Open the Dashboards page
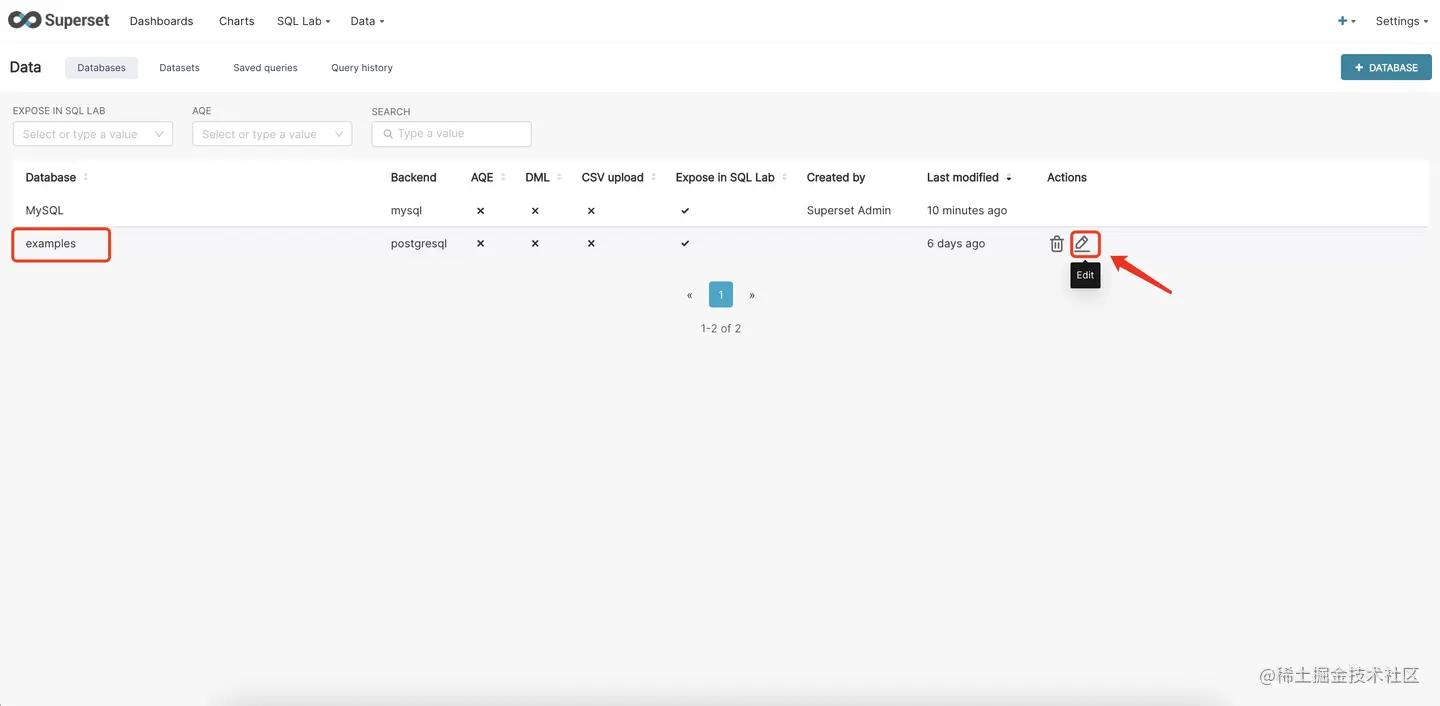 pos(161,21)
